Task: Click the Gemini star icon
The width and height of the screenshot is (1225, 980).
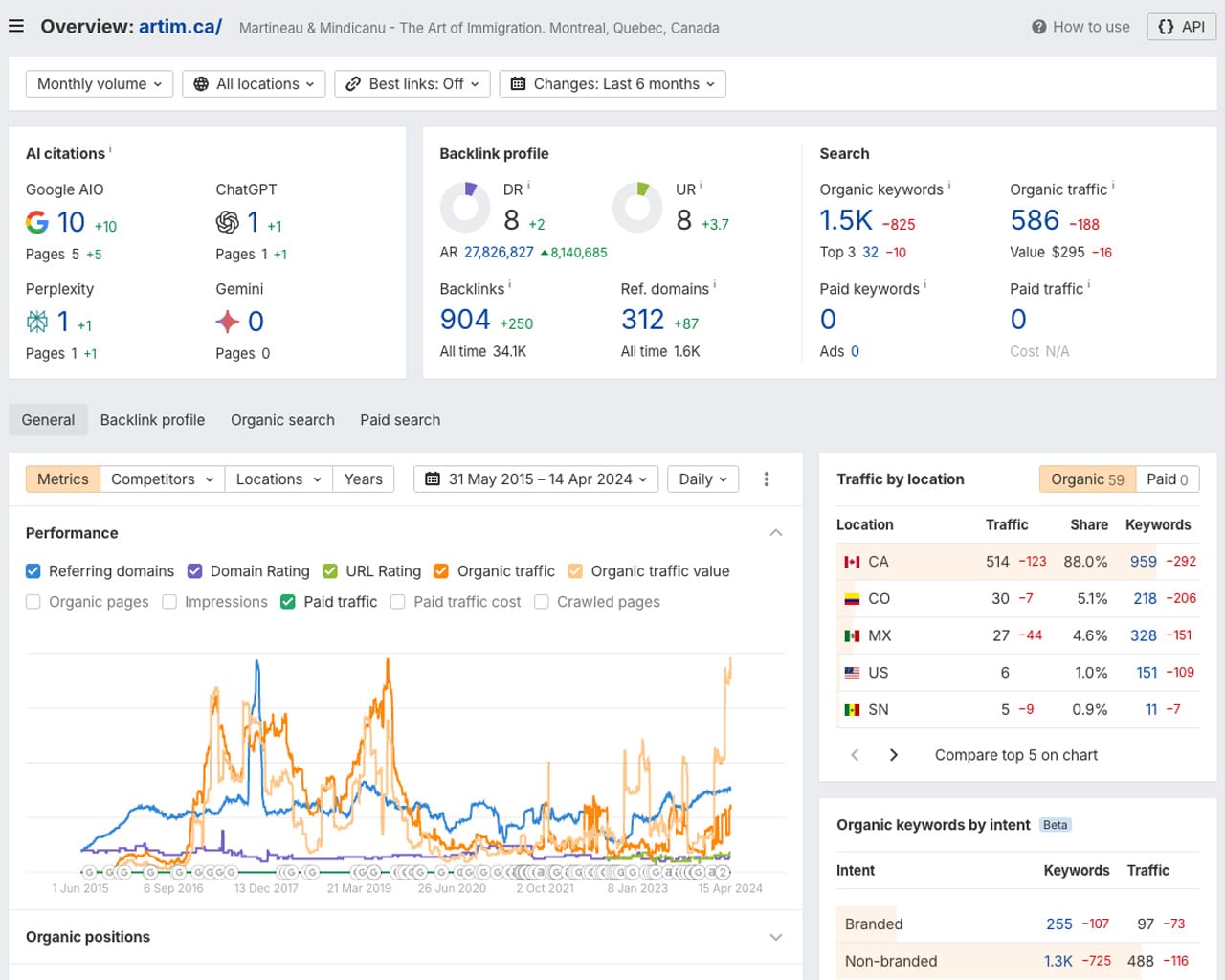Action: pyautogui.click(x=228, y=322)
